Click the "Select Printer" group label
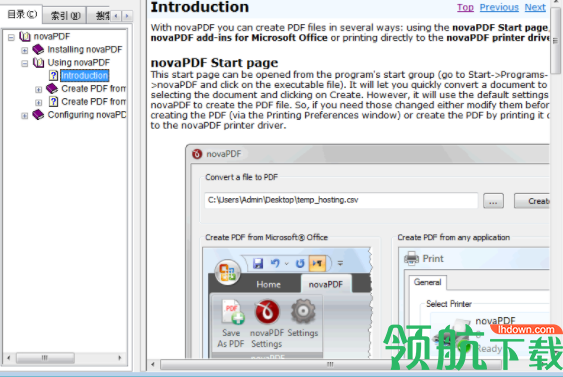The width and height of the screenshot is (563, 377). click(x=449, y=304)
